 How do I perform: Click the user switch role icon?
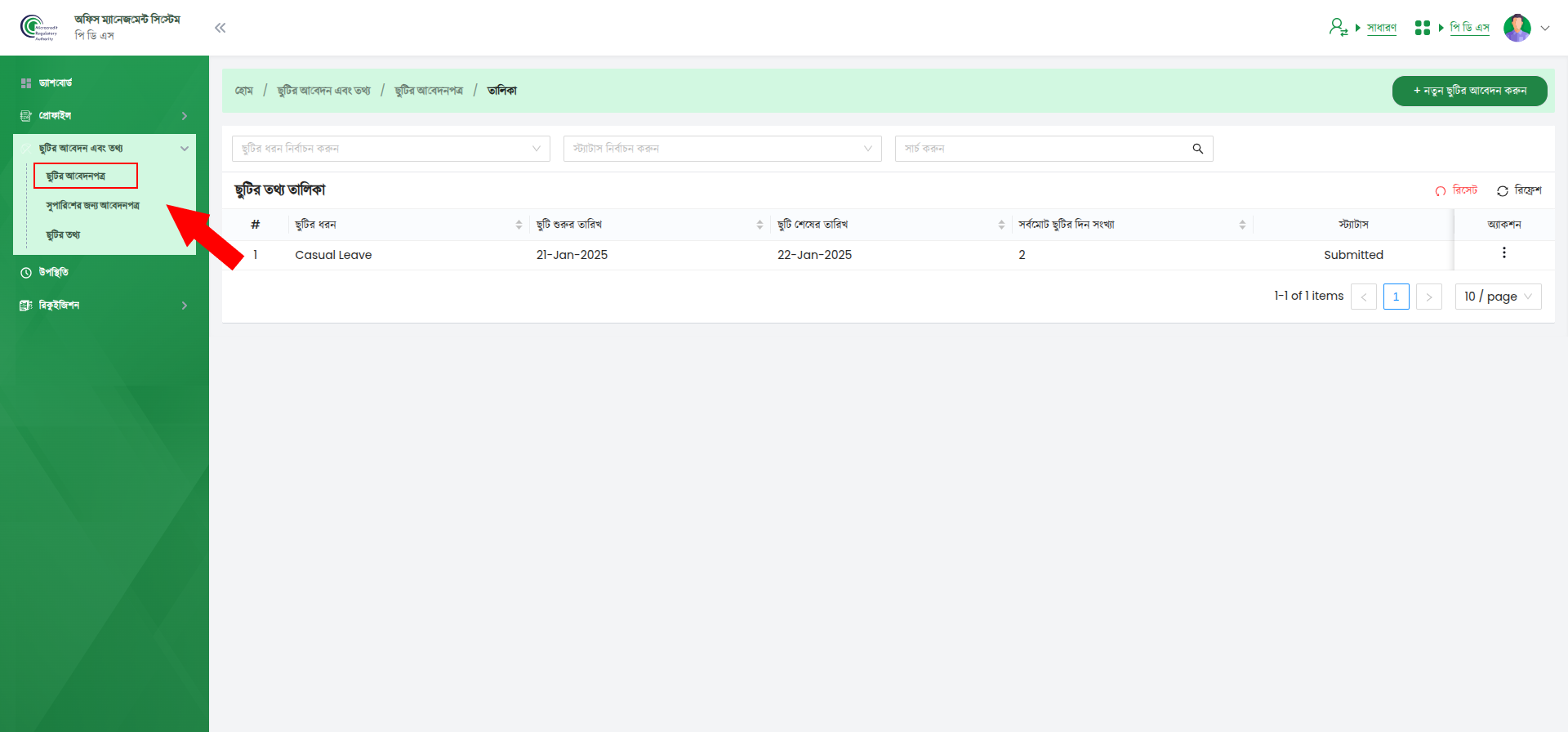(x=1338, y=27)
